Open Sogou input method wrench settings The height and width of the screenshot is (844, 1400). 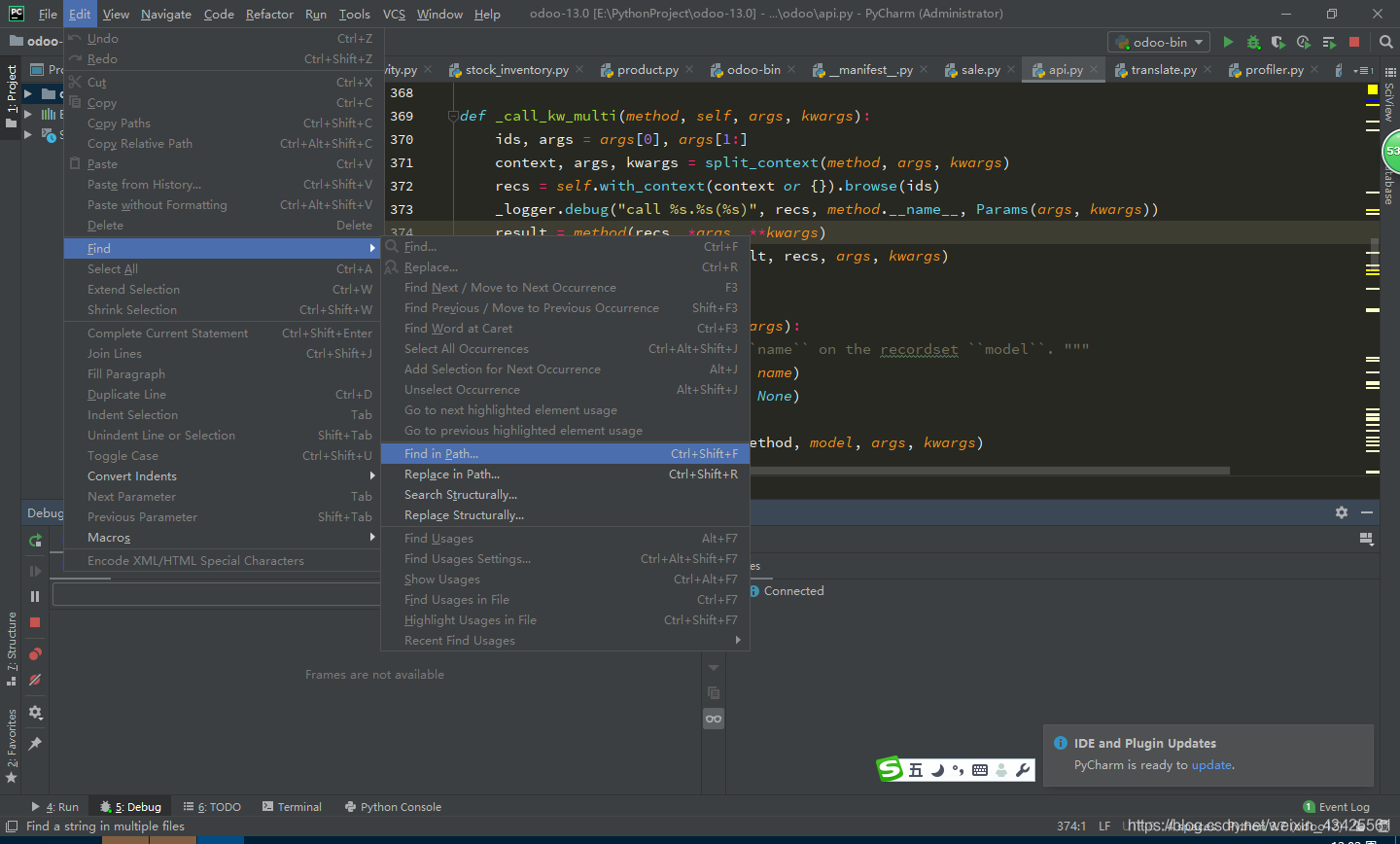pyautogui.click(x=1022, y=770)
